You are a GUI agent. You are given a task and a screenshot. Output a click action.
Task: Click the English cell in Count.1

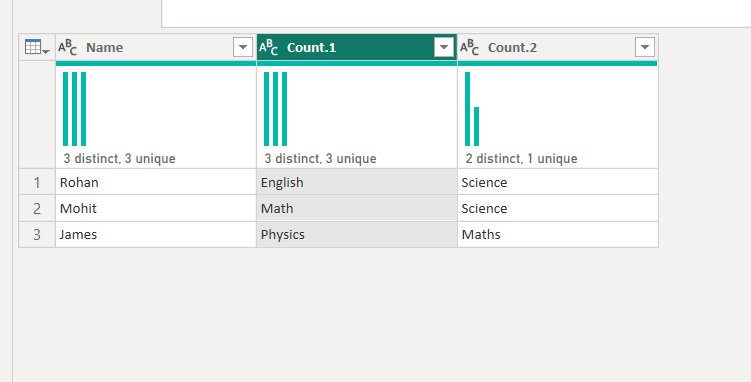[357, 182]
